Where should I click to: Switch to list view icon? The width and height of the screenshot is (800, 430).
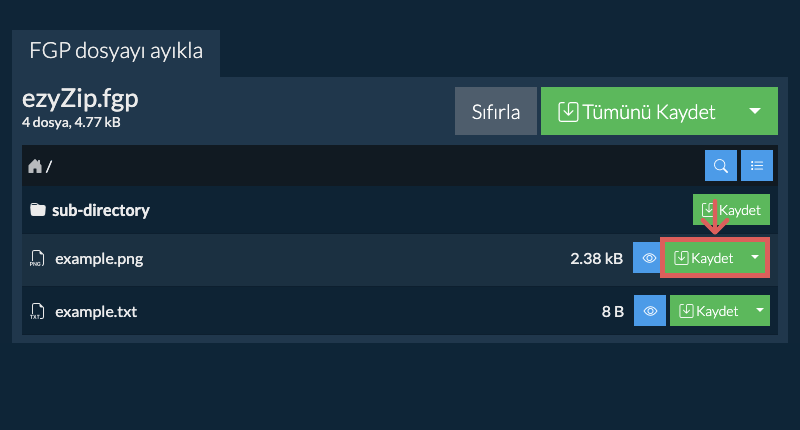coord(757,166)
